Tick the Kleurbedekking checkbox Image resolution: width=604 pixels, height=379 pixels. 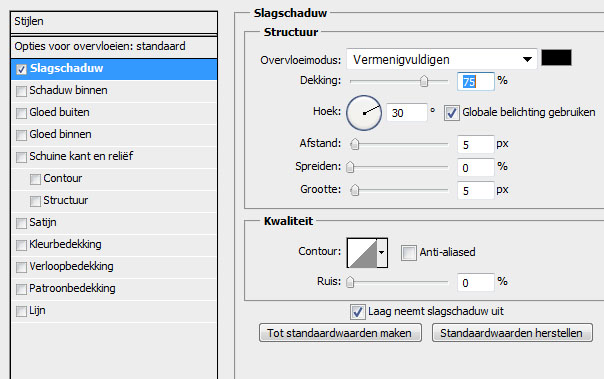coord(21,245)
